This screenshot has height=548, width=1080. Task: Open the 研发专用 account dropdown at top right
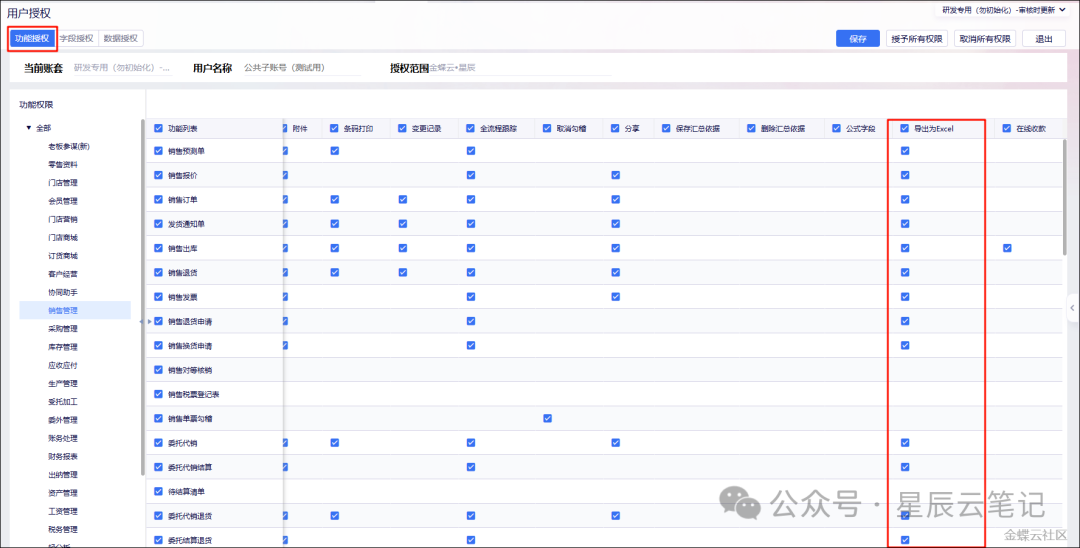[x=996, y=10]
